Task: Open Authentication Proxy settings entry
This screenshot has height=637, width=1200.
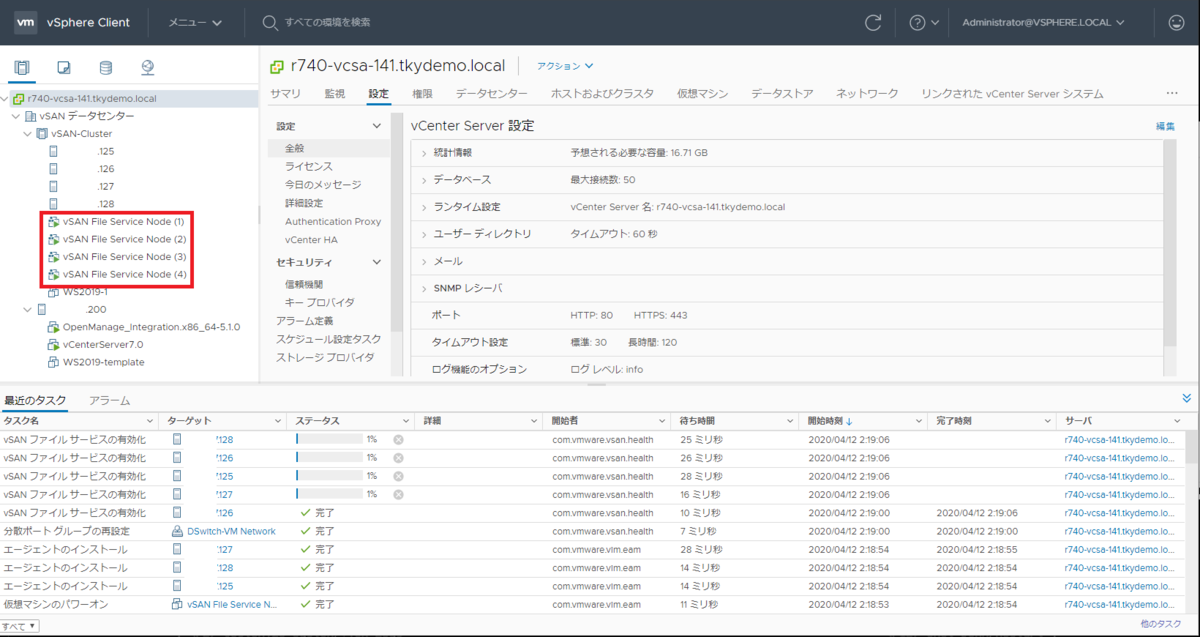Action: coord(333,222)
